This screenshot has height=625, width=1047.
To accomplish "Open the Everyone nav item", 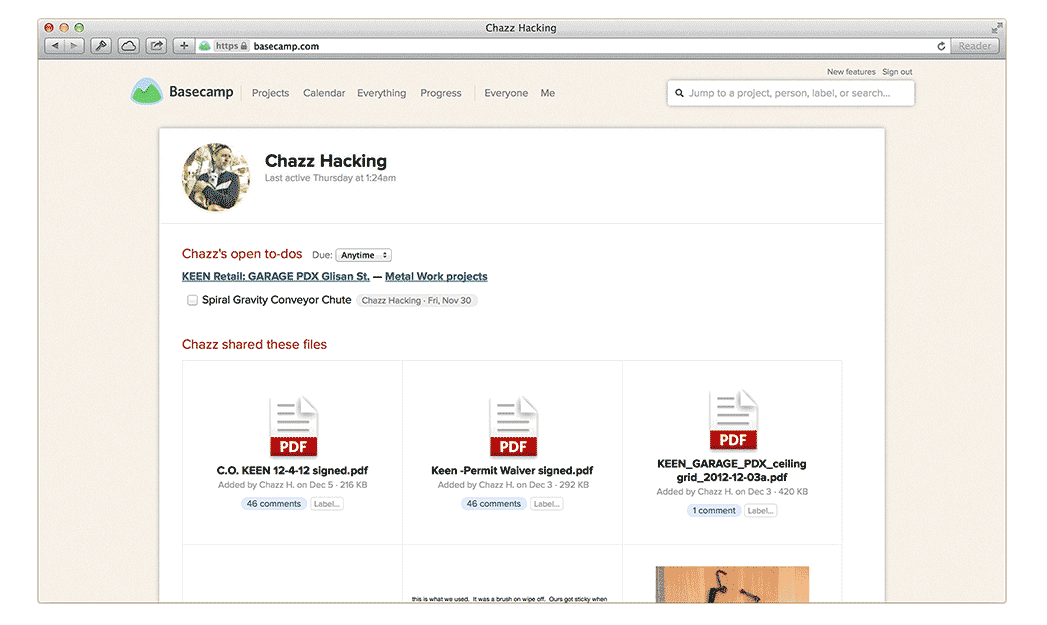I will tap(506, 93).
